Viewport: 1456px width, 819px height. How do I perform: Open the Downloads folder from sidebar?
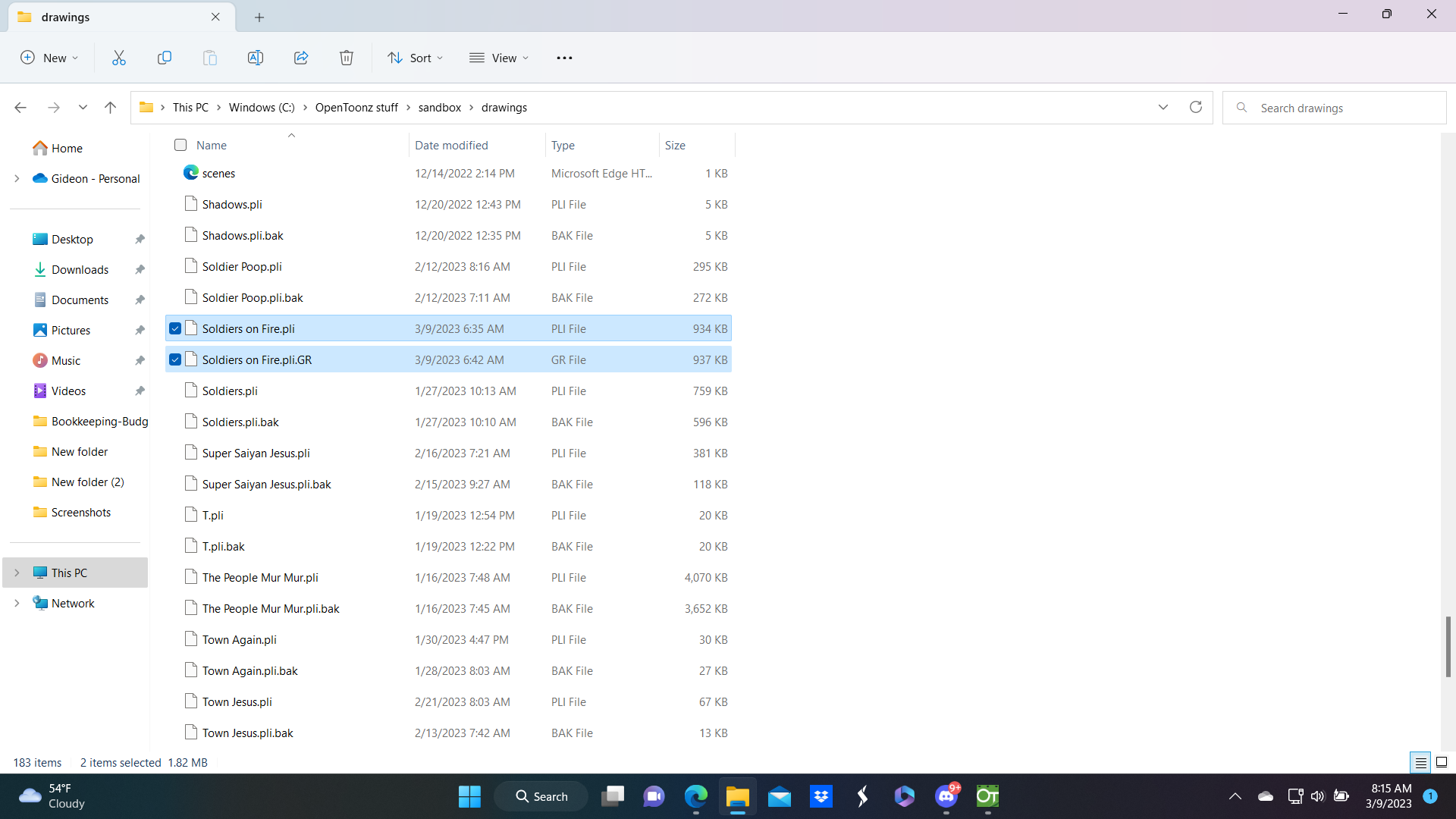(x=80, y=269)
